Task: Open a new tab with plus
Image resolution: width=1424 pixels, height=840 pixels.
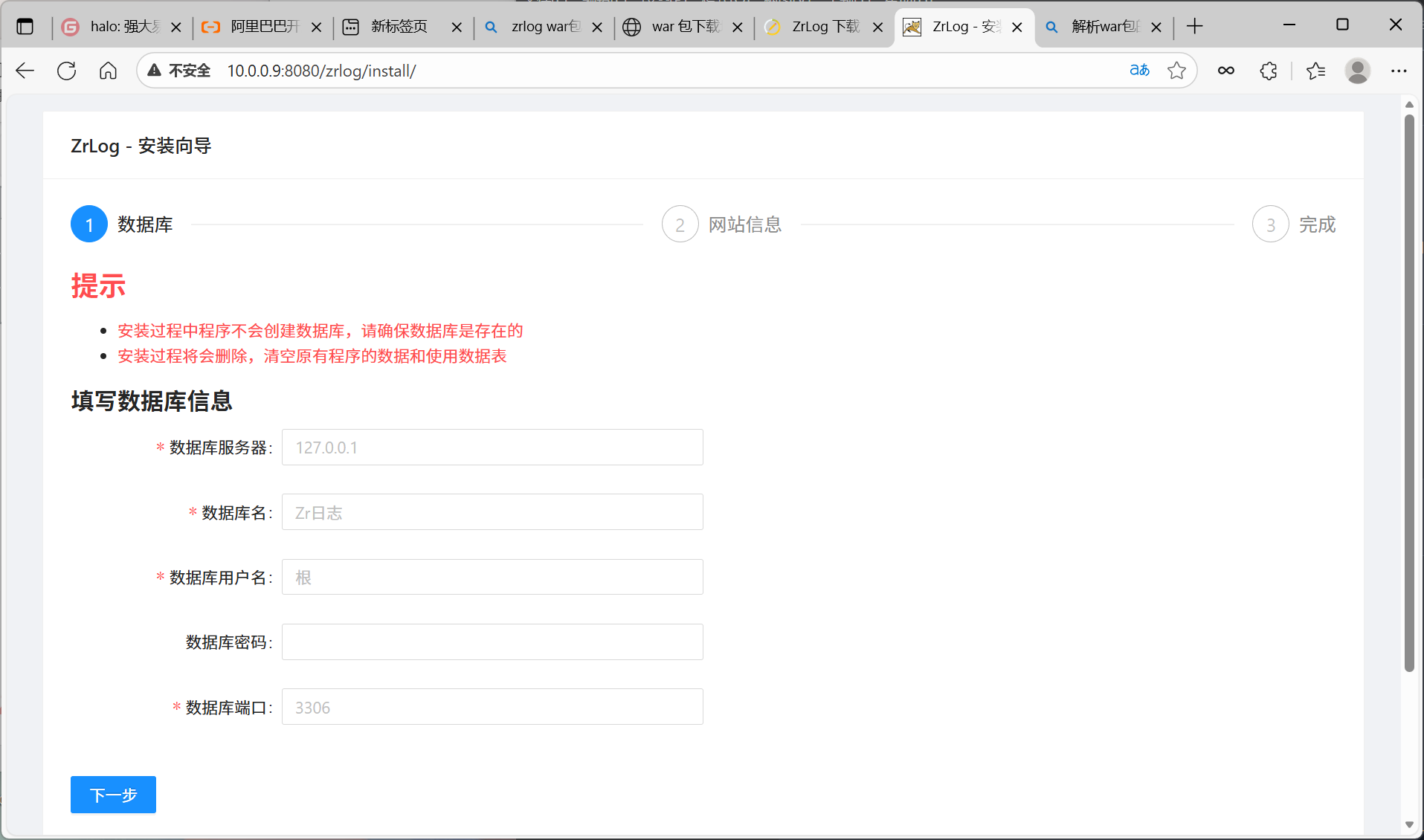Action: pos(1195,27)
